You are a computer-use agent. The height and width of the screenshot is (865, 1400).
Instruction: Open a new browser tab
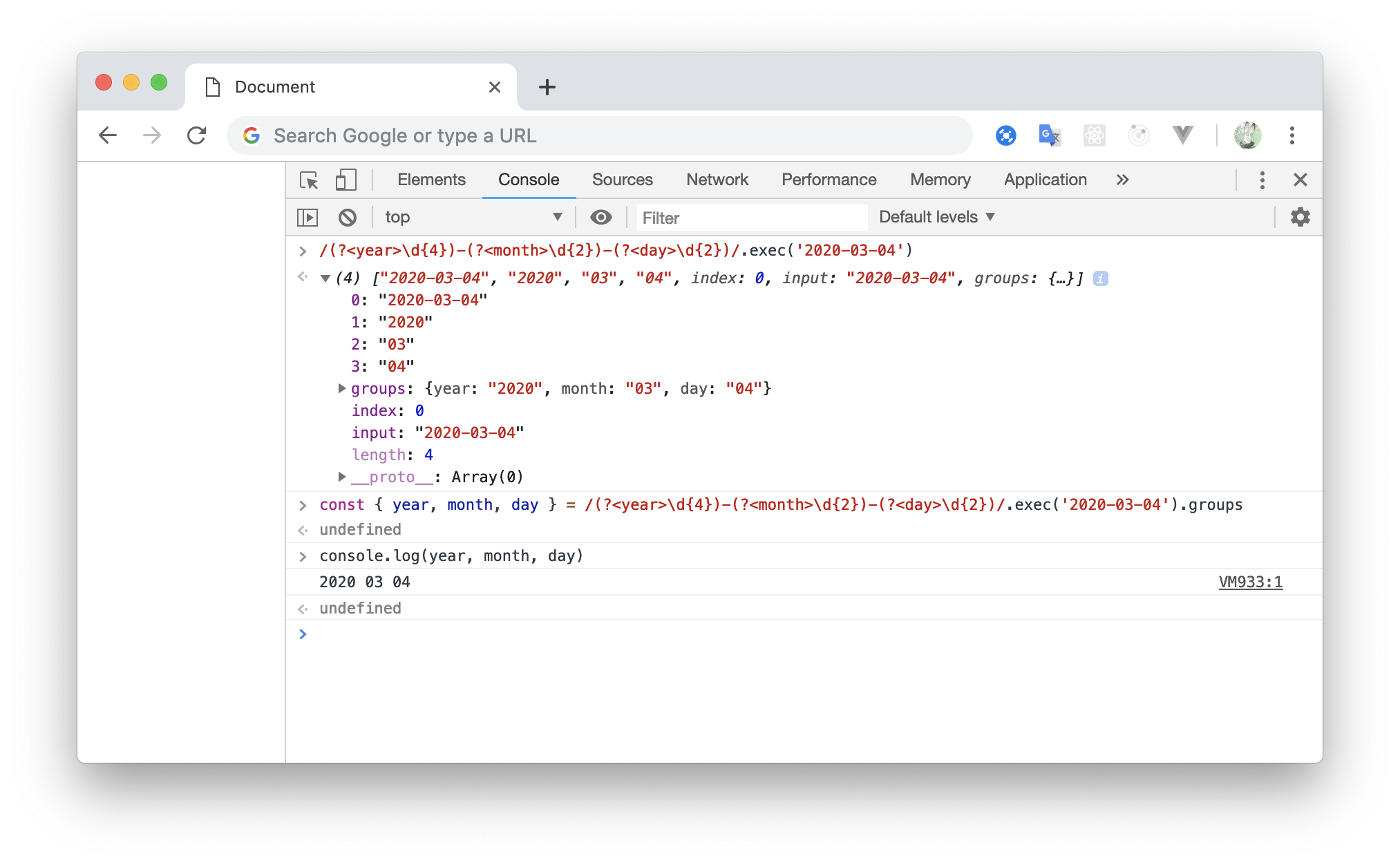click(547, 87)
